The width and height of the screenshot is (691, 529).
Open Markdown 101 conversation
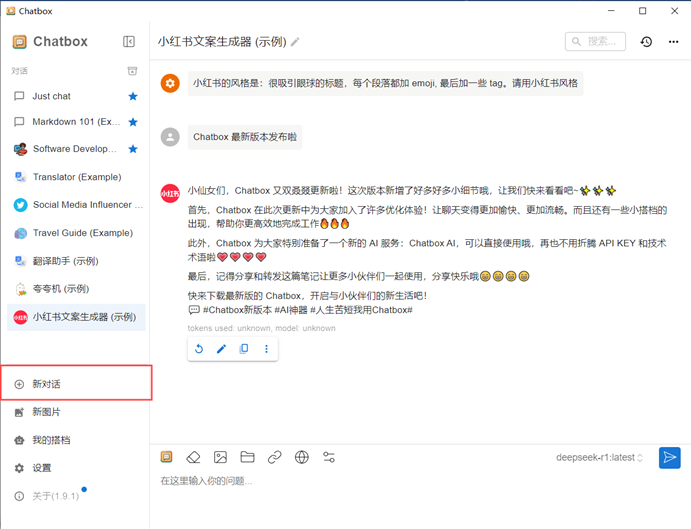(77, 122)
